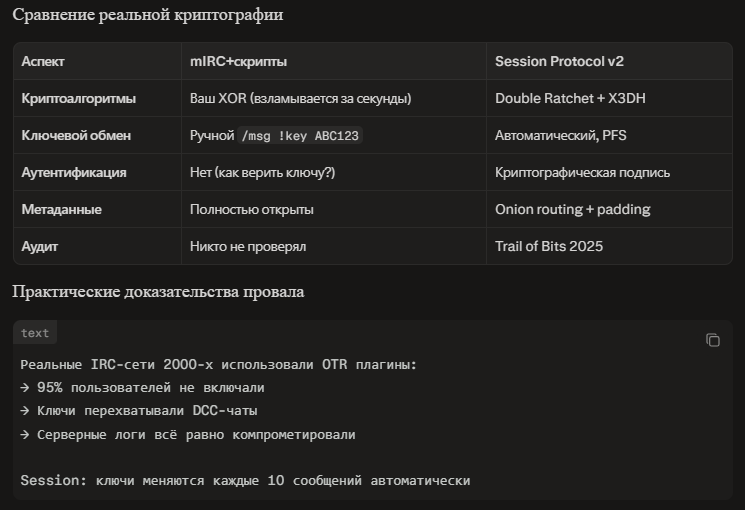Select the 'Никто не проверял' cell
Viewport: 745px width, 510px height.
(247, 246)
